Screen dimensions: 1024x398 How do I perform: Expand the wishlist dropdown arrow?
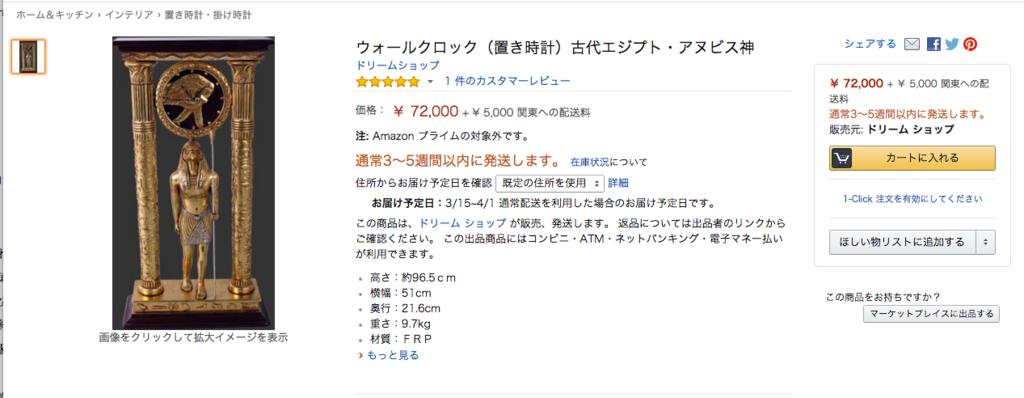[x=985, y=242]
